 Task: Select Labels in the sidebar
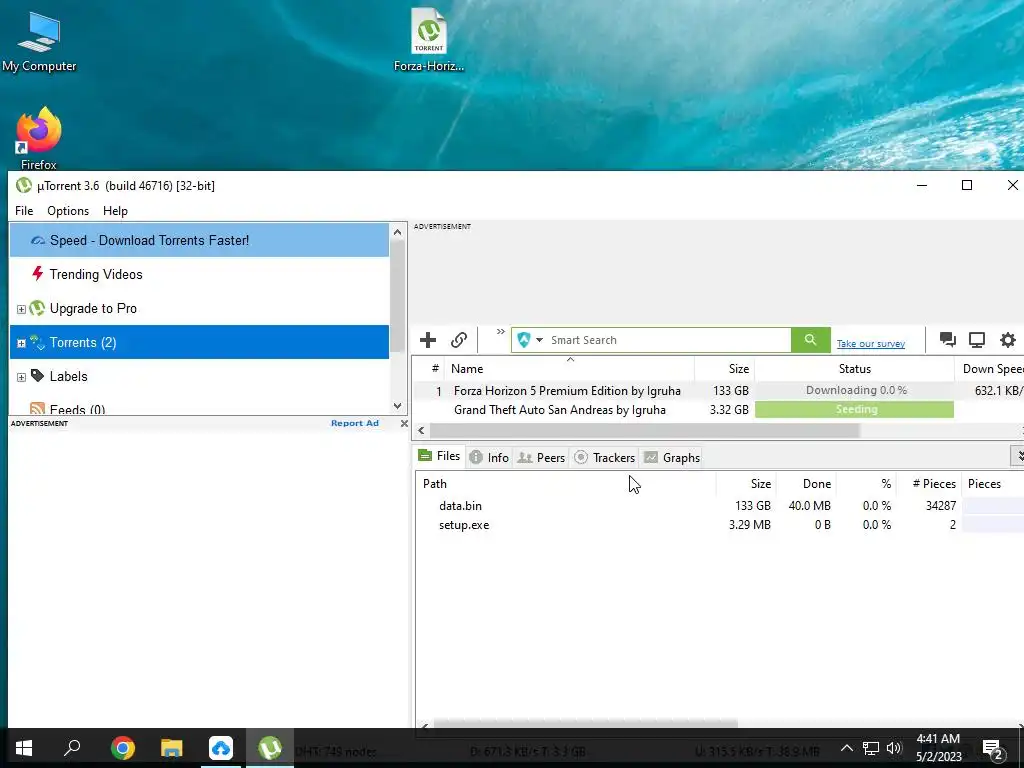(199, 376)
